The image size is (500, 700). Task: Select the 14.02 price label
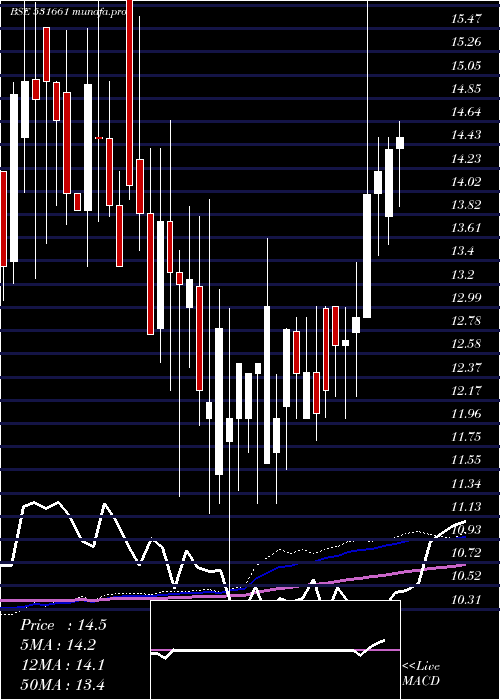point(467,182)
